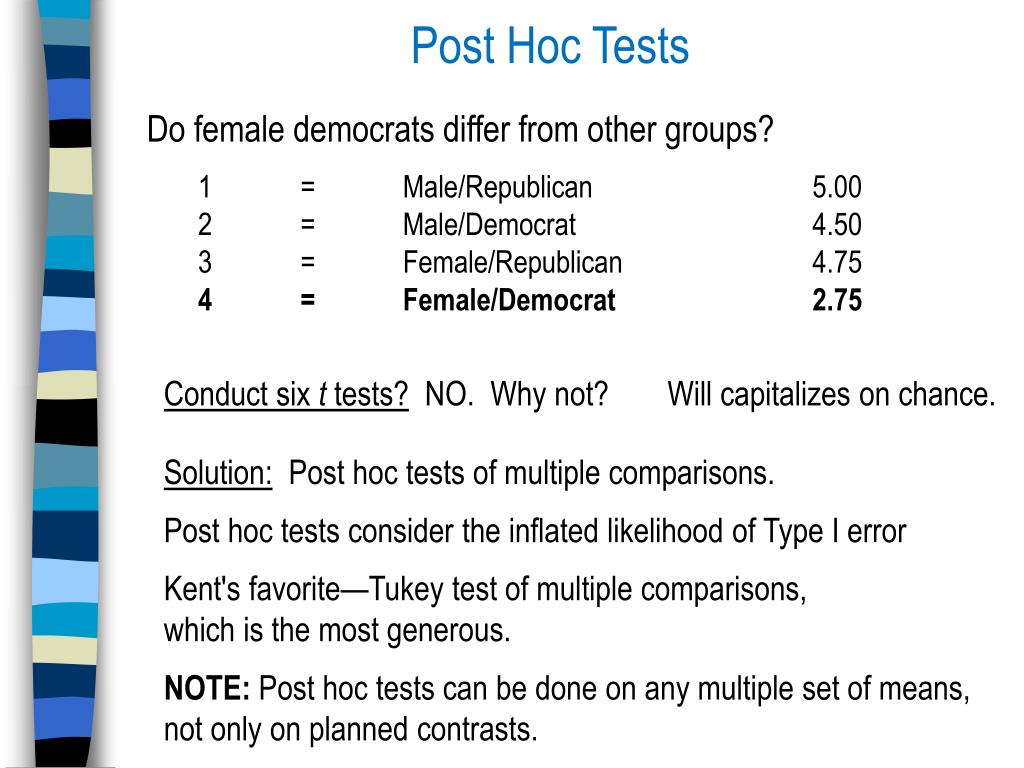Click the bold 'NOTE:' label
The height and width of the screenshot is (768, 1024).
click(206, 688)
